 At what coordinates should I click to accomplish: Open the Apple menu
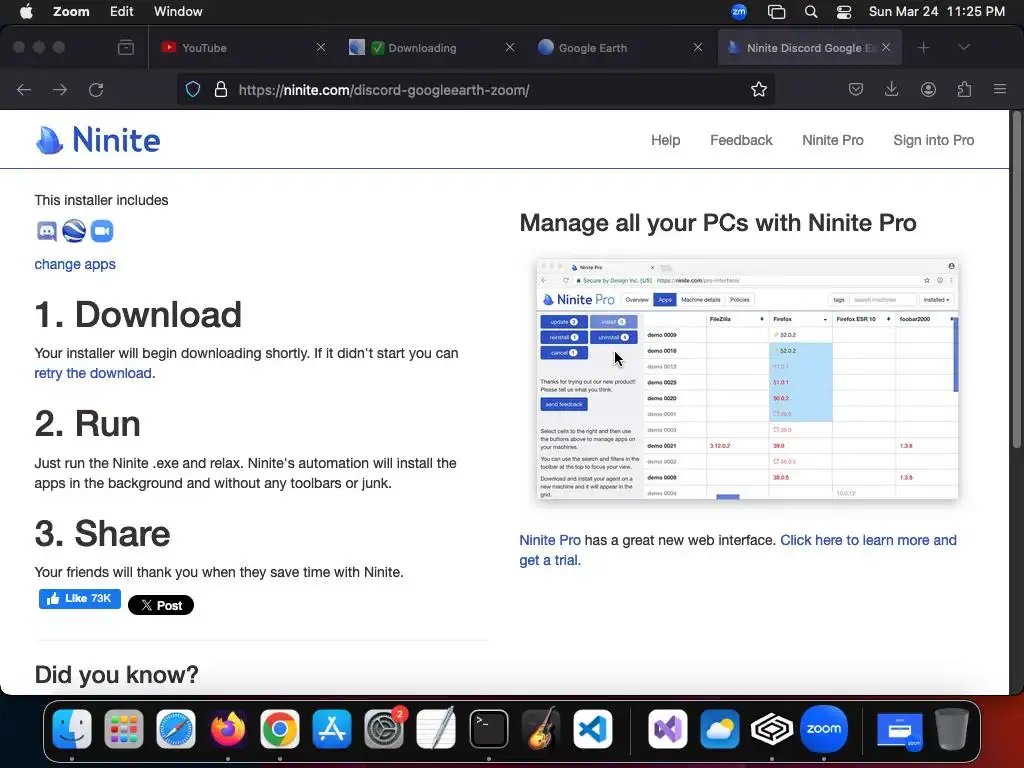pos(26,12)
